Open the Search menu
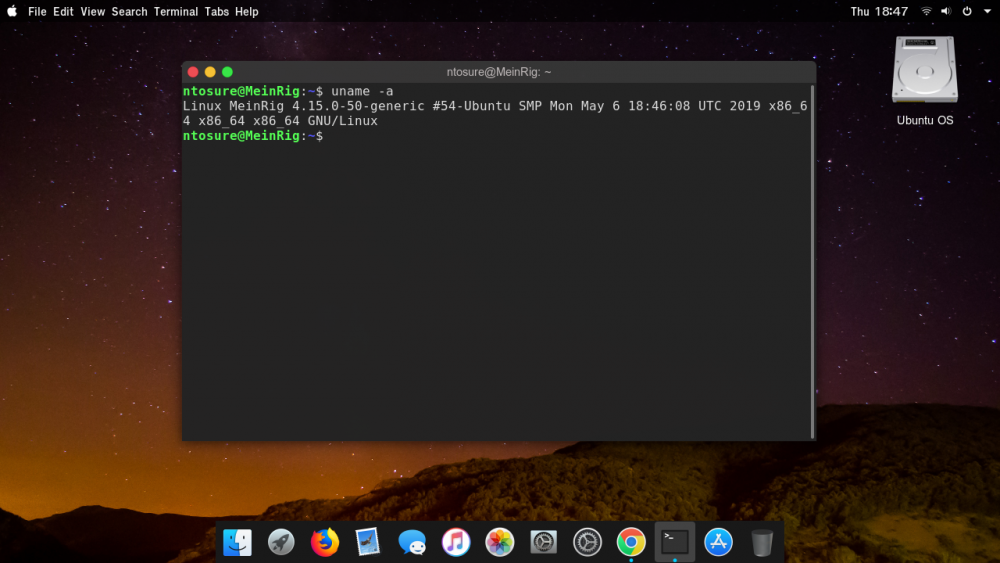Image resolution: width=1000 pixels, height=563 pixels. [x=129, y=11]
